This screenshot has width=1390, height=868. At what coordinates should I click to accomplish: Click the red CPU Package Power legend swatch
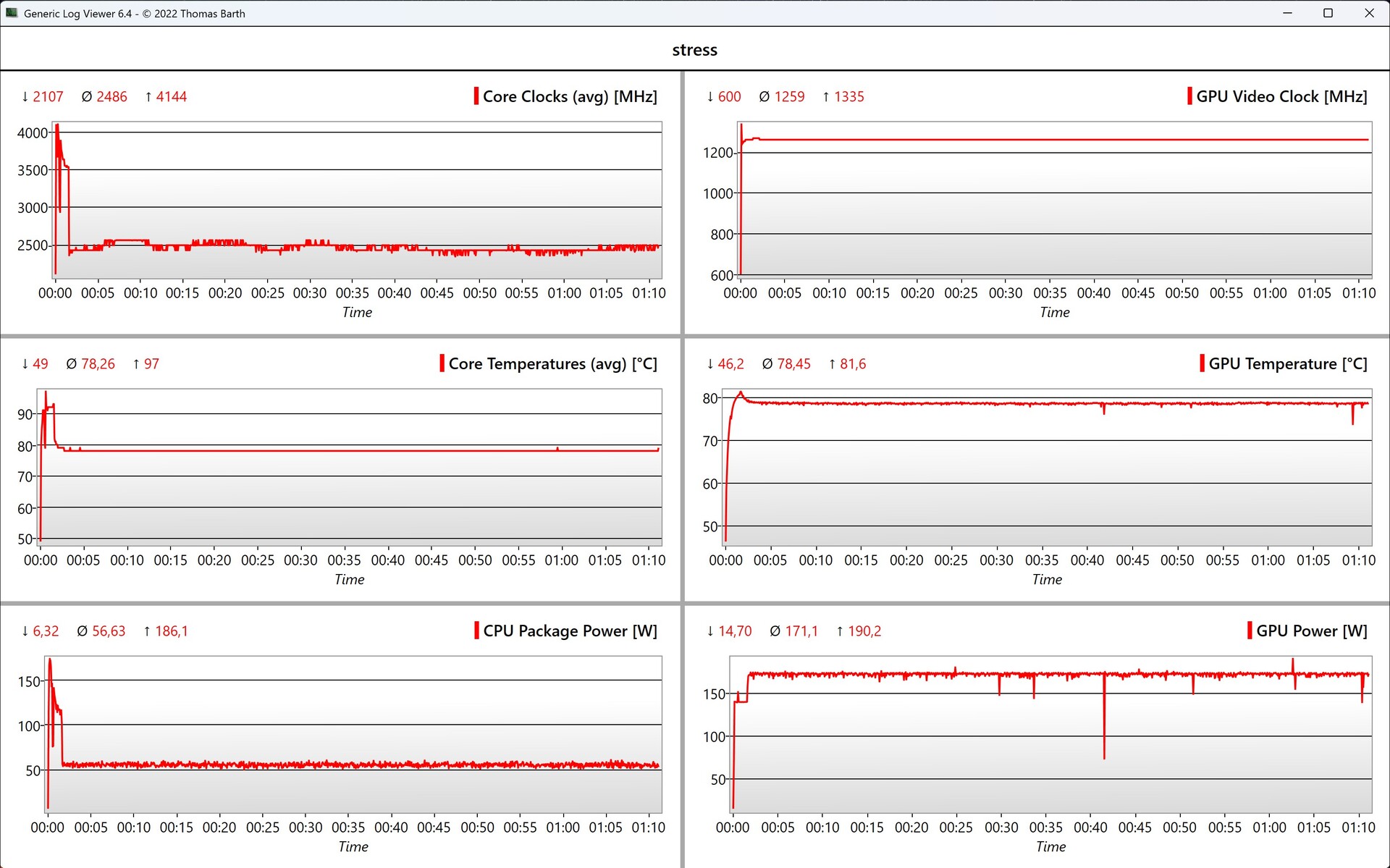[476, 631]
